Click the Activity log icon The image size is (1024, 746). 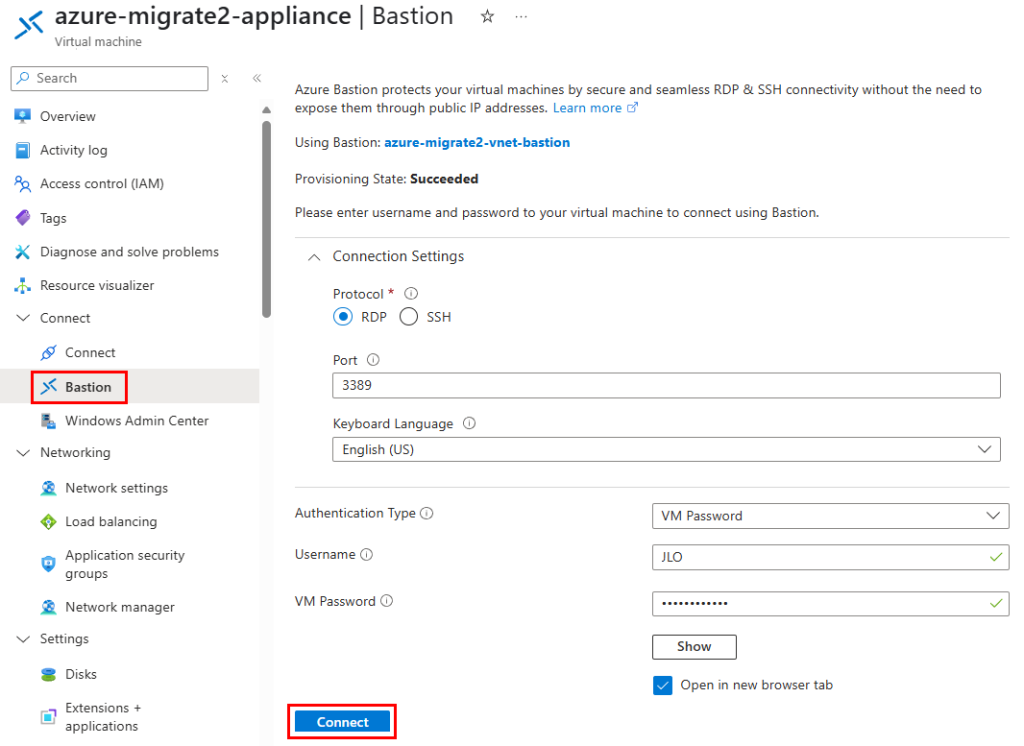click(22, 150)
